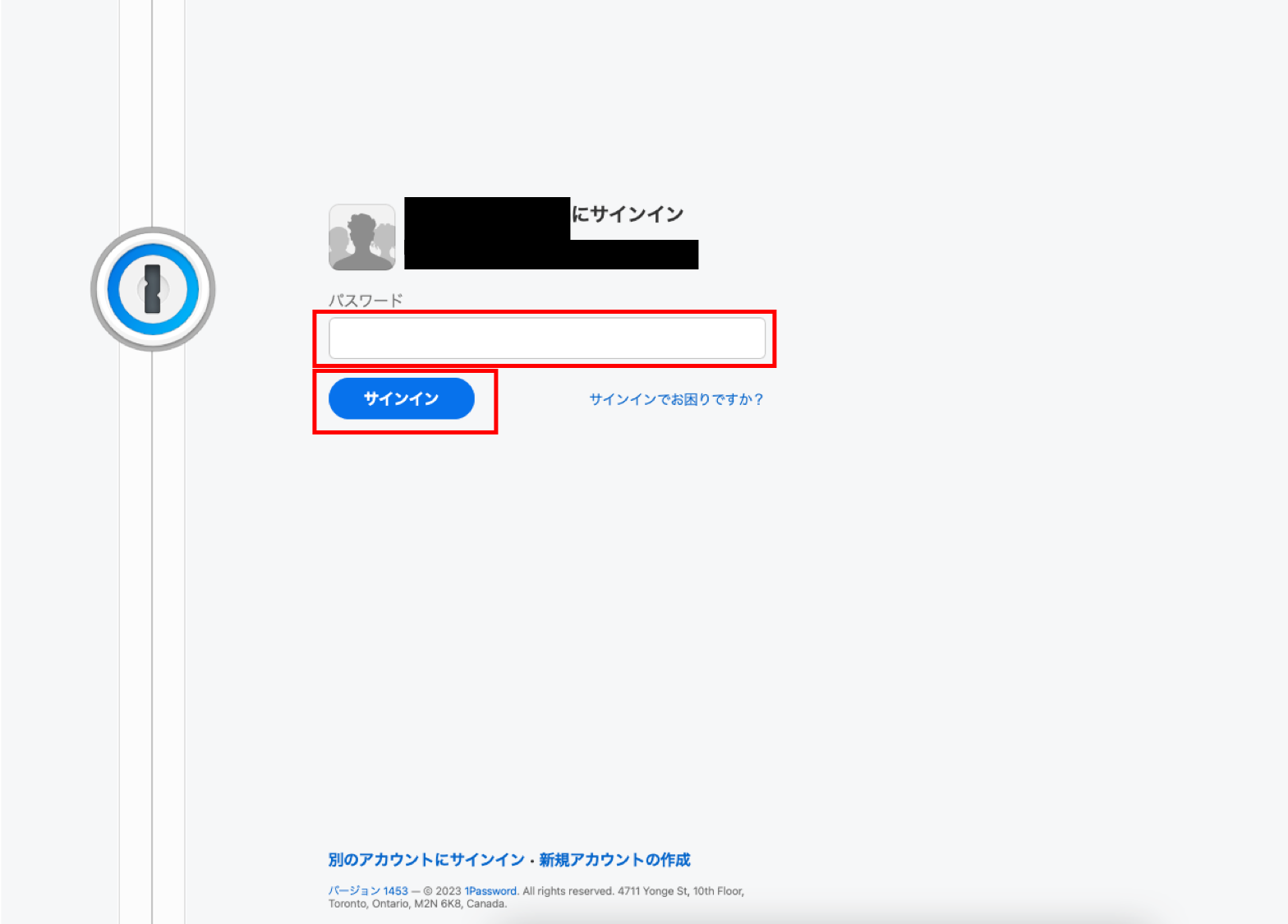Click the team account avatar image
The image size is (1288, 924).
(x=362, y=237)
